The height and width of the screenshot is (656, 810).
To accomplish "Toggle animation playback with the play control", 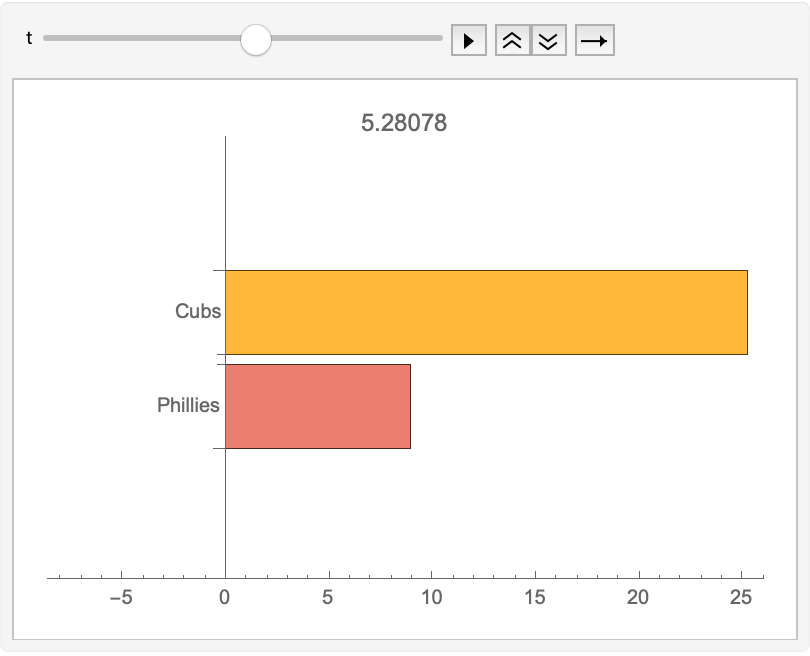I will pyautogui.click(x=469, y=40).
